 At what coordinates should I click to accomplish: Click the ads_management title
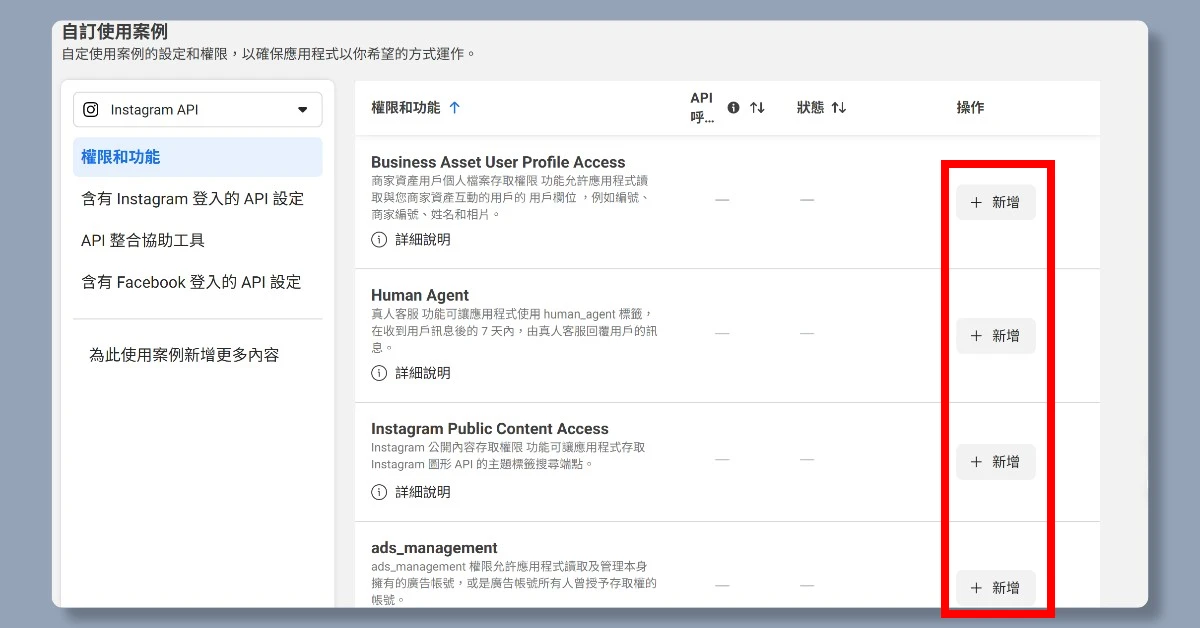point(434,548)
